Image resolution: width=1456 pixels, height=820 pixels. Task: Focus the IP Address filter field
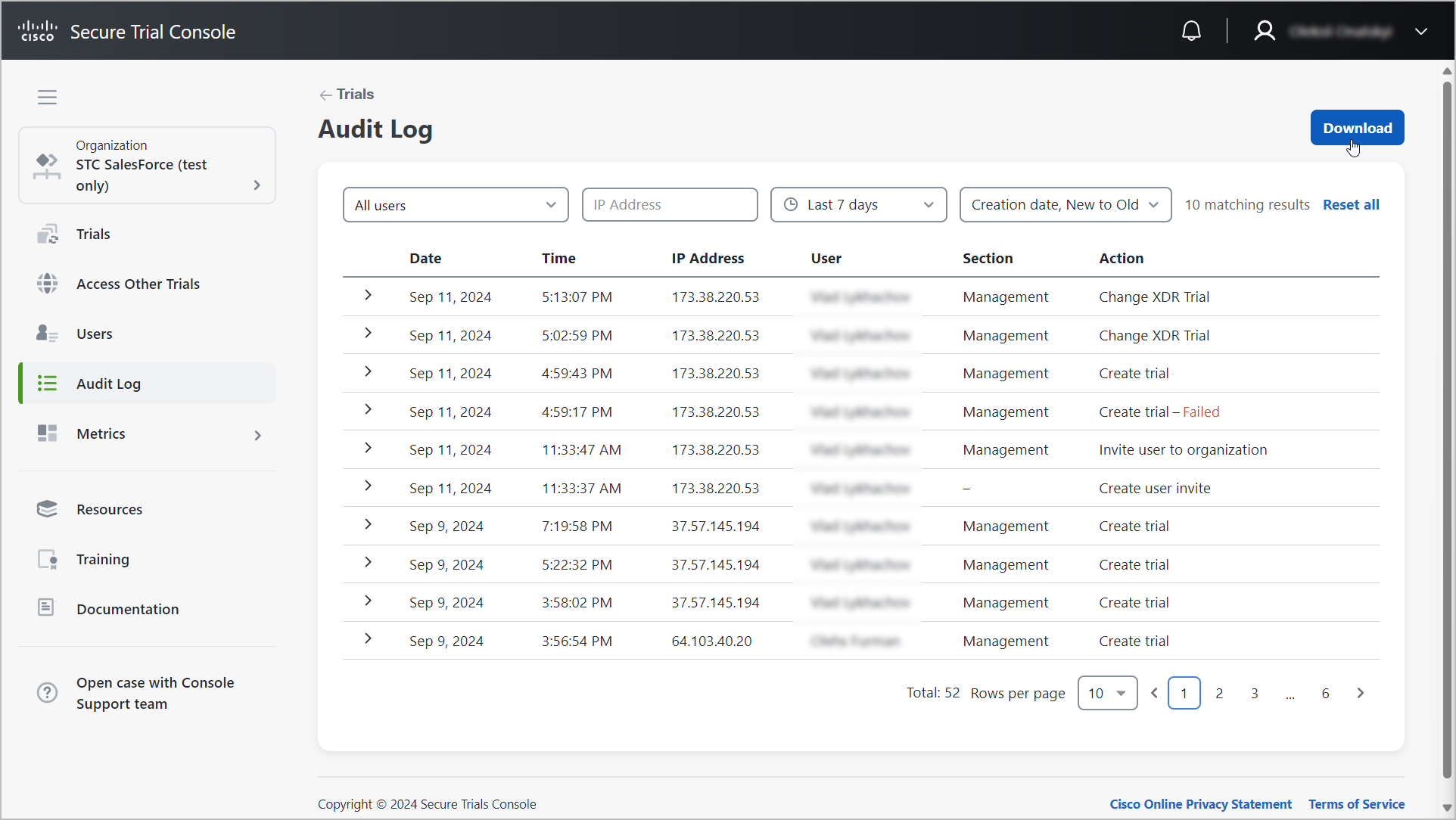pos(669,205)
